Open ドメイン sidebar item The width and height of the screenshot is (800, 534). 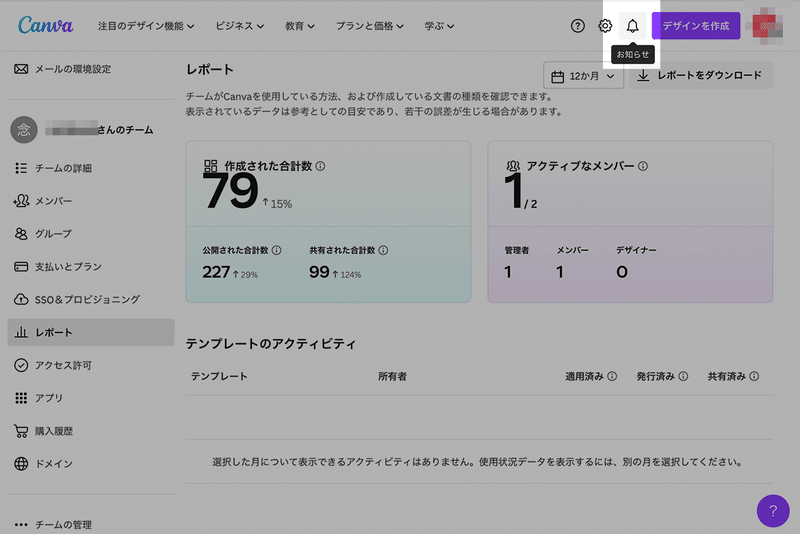(91, 464)
